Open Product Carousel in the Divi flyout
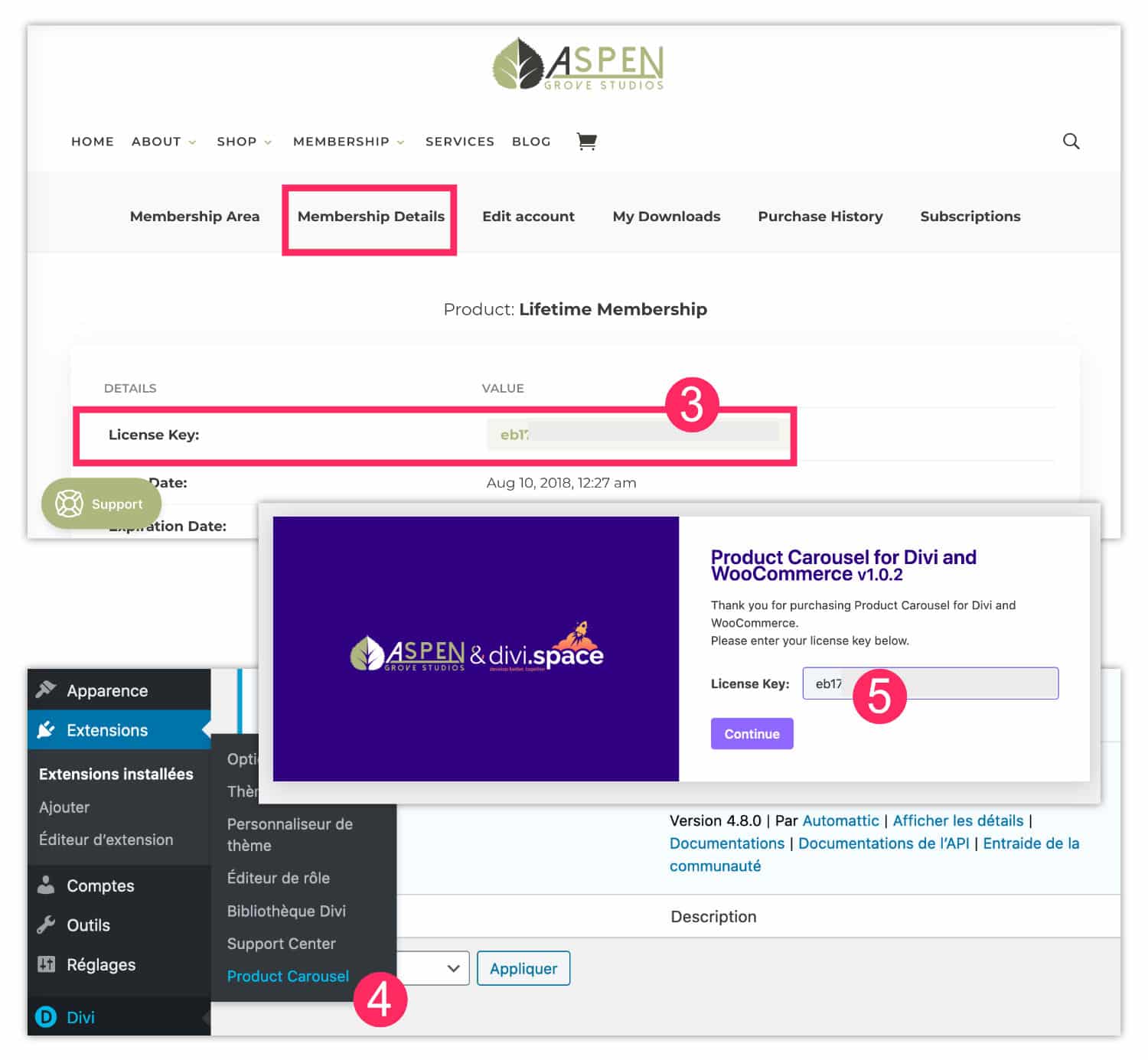This screenshot has width=1148, height=1060. coord(288,976)
